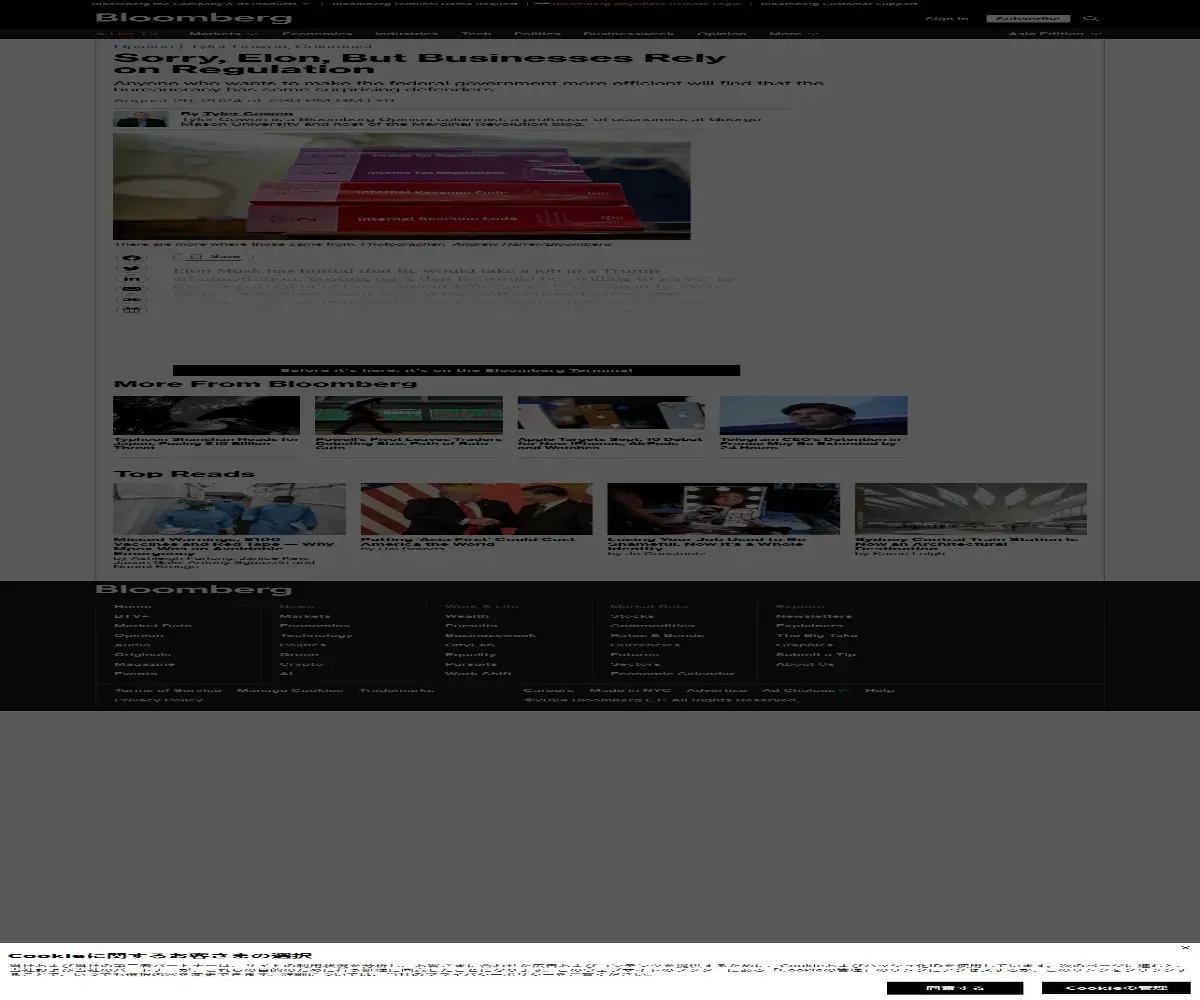This screenshot has width=1200, height=1000.
Task: Click the tax code books article image
Action: click(x=402, y=187)
